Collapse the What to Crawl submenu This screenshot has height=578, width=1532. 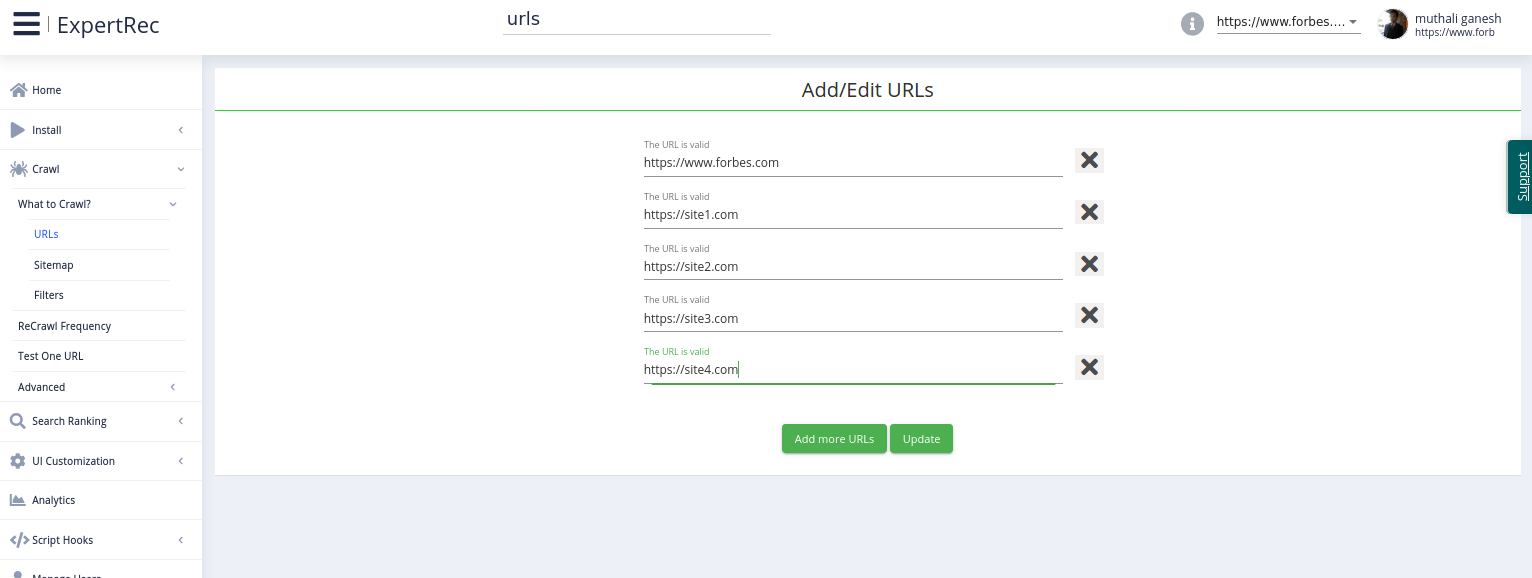(x=172, y=204)
